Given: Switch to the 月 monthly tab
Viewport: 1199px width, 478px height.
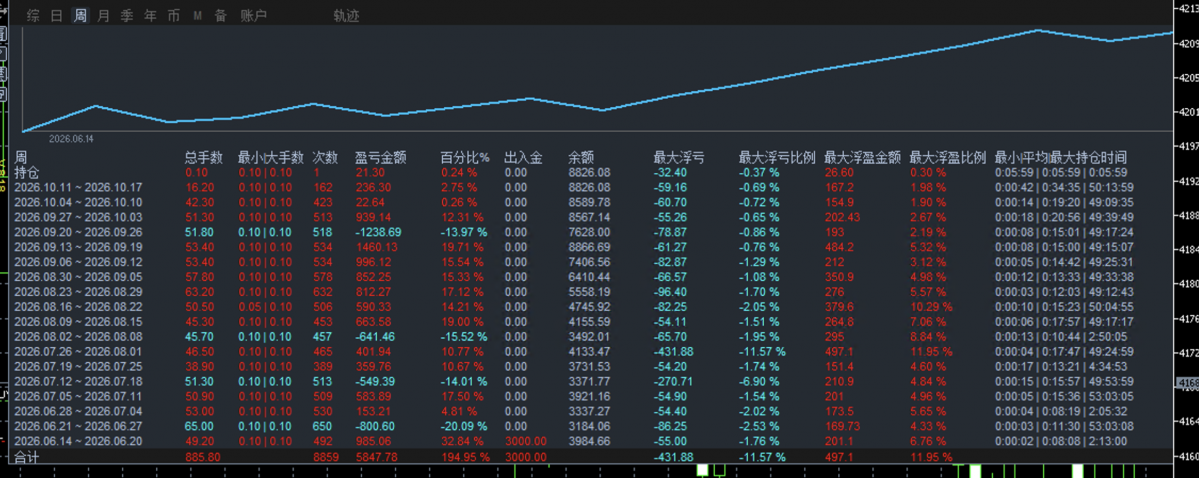Looking at the screenshot, I should pos(104,15).
